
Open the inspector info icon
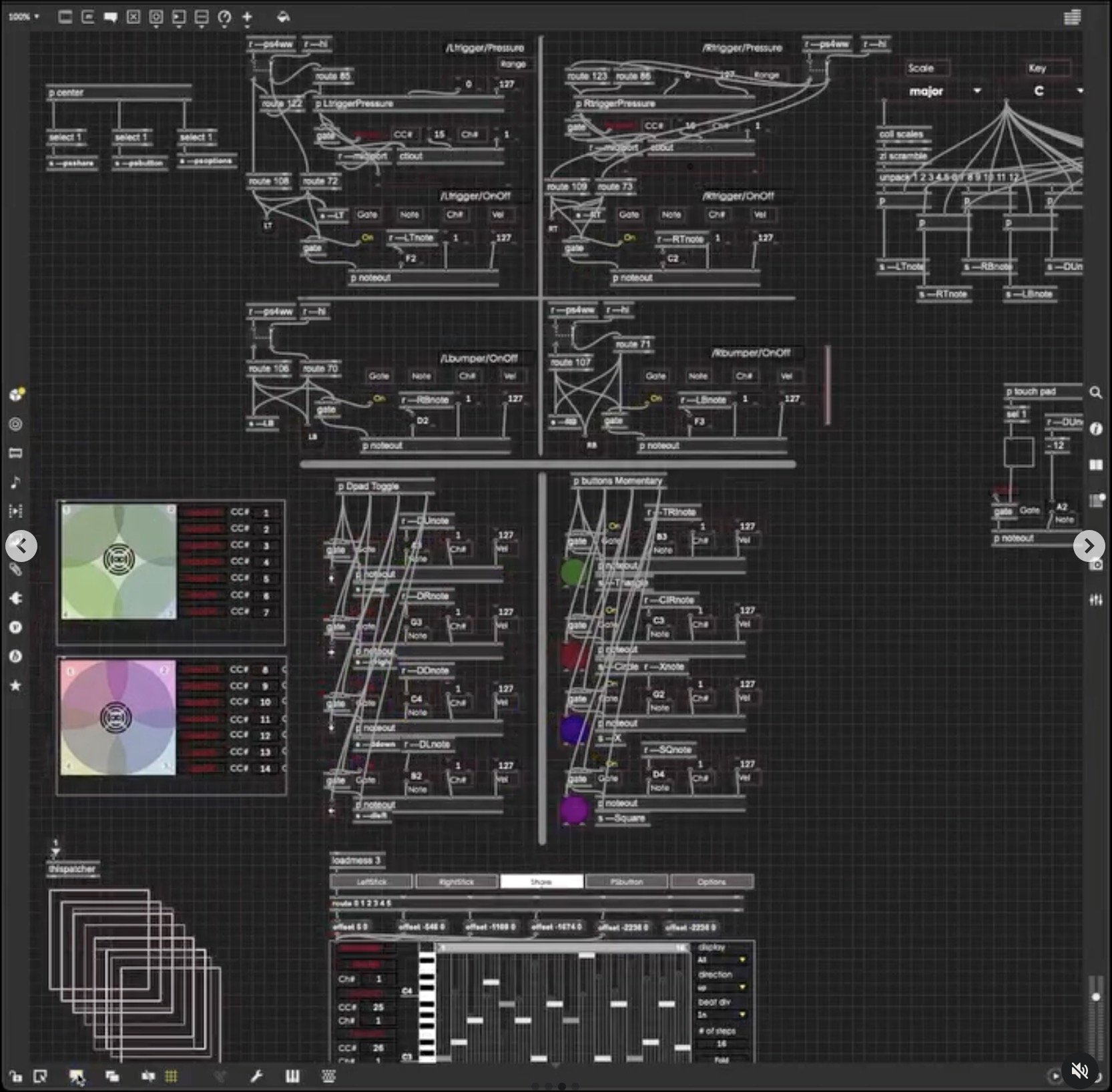tap(1095, 429)
